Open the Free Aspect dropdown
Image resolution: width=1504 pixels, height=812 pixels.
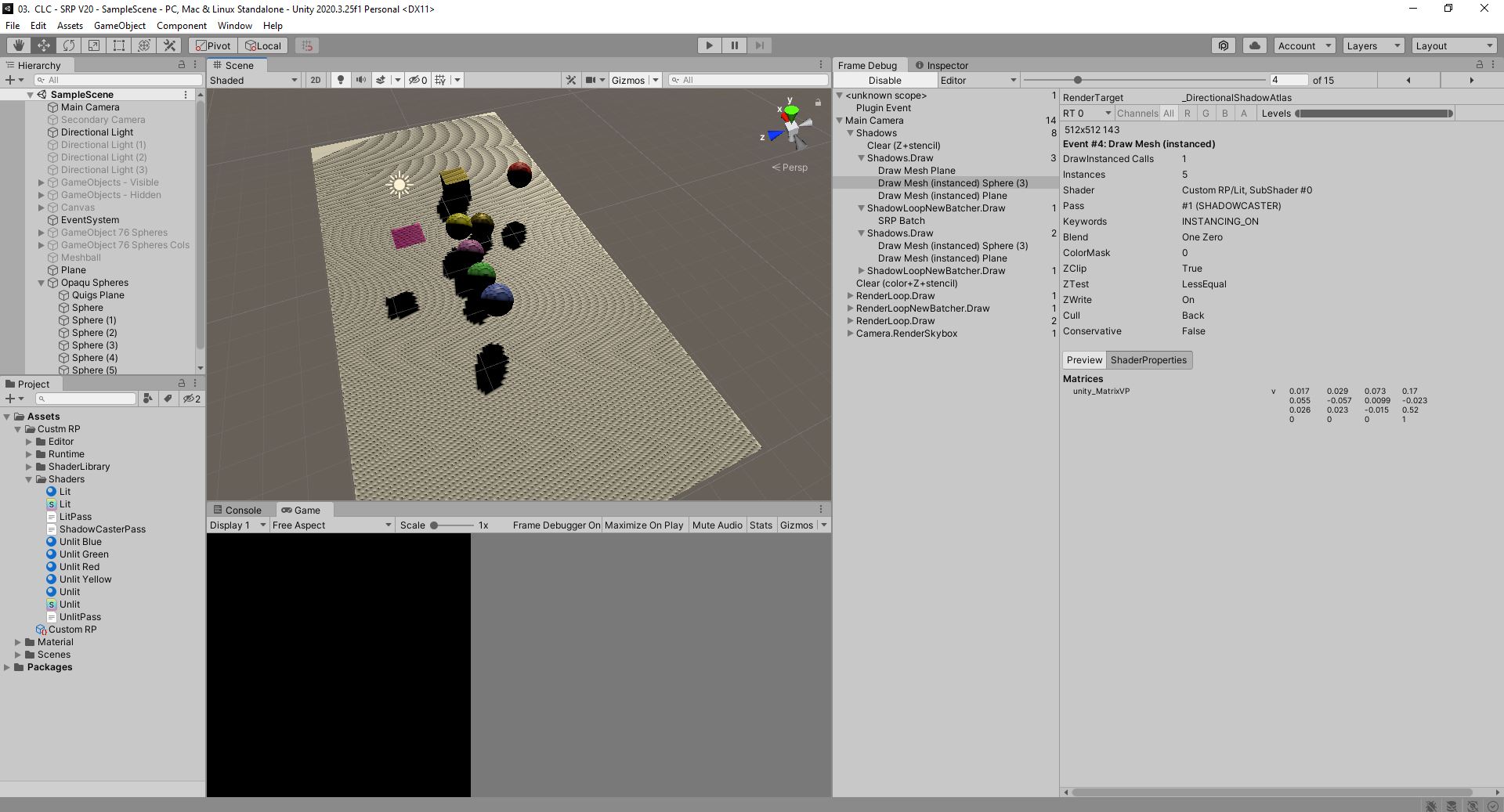(x=331, y=525)
